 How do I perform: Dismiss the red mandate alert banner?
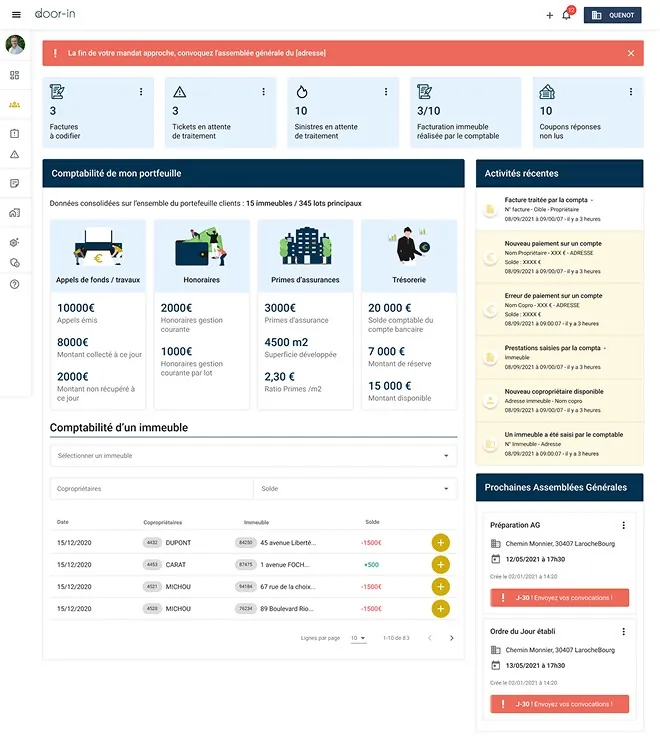click(631, 53)
